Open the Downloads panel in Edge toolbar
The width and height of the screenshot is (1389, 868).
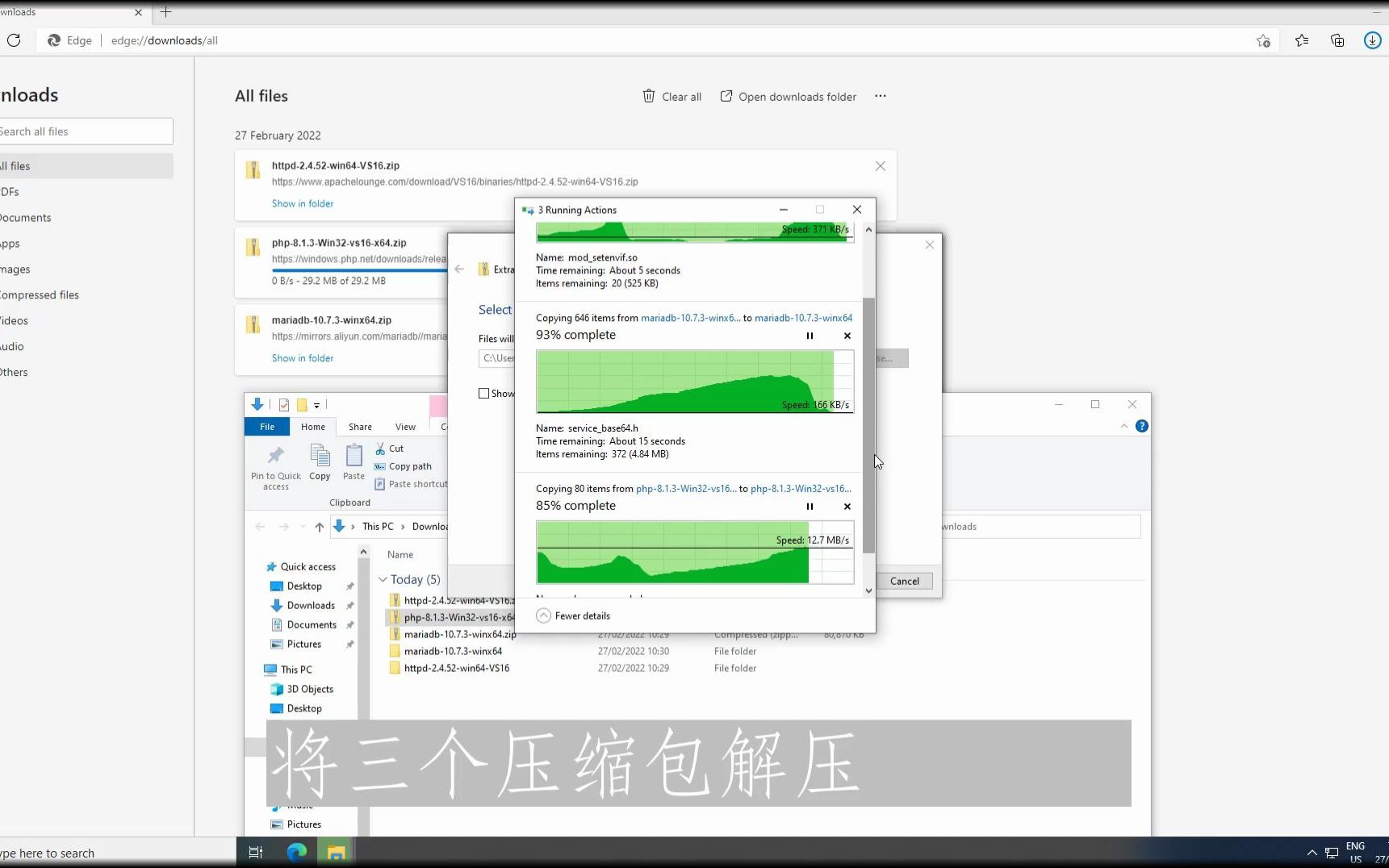coord(1371,40)
